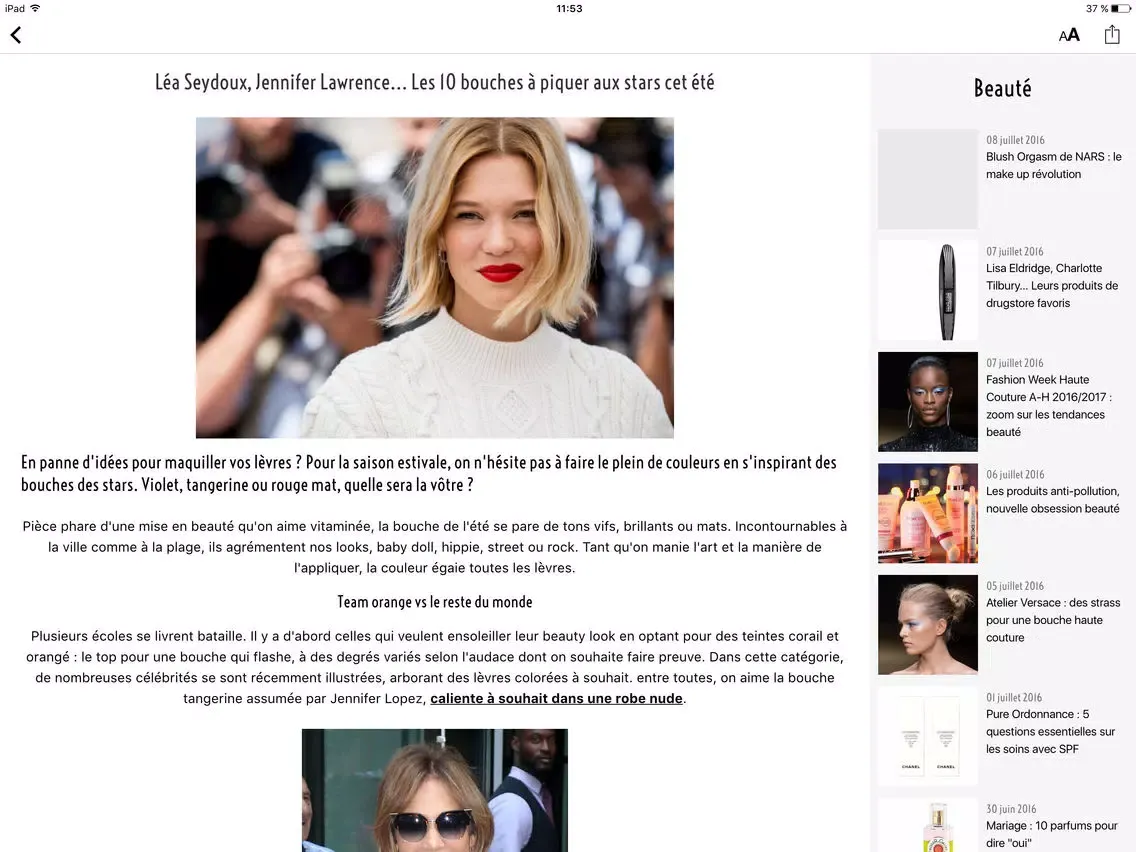1136x852 pixels.
Task: Tap the "08 juillet 2016" date label
Action: click(1015, 140)
